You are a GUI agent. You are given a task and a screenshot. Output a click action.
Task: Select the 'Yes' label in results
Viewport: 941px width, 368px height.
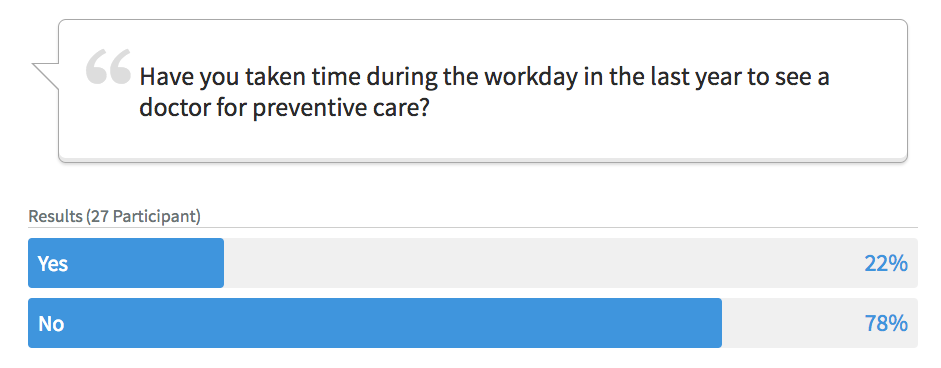point(53,264)
